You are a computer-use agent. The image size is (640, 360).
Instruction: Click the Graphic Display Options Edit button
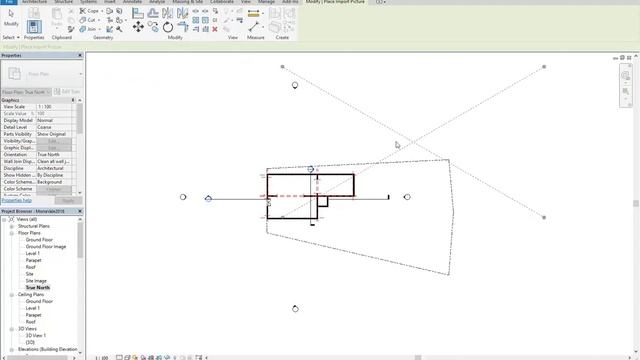(x=54, y=148)
